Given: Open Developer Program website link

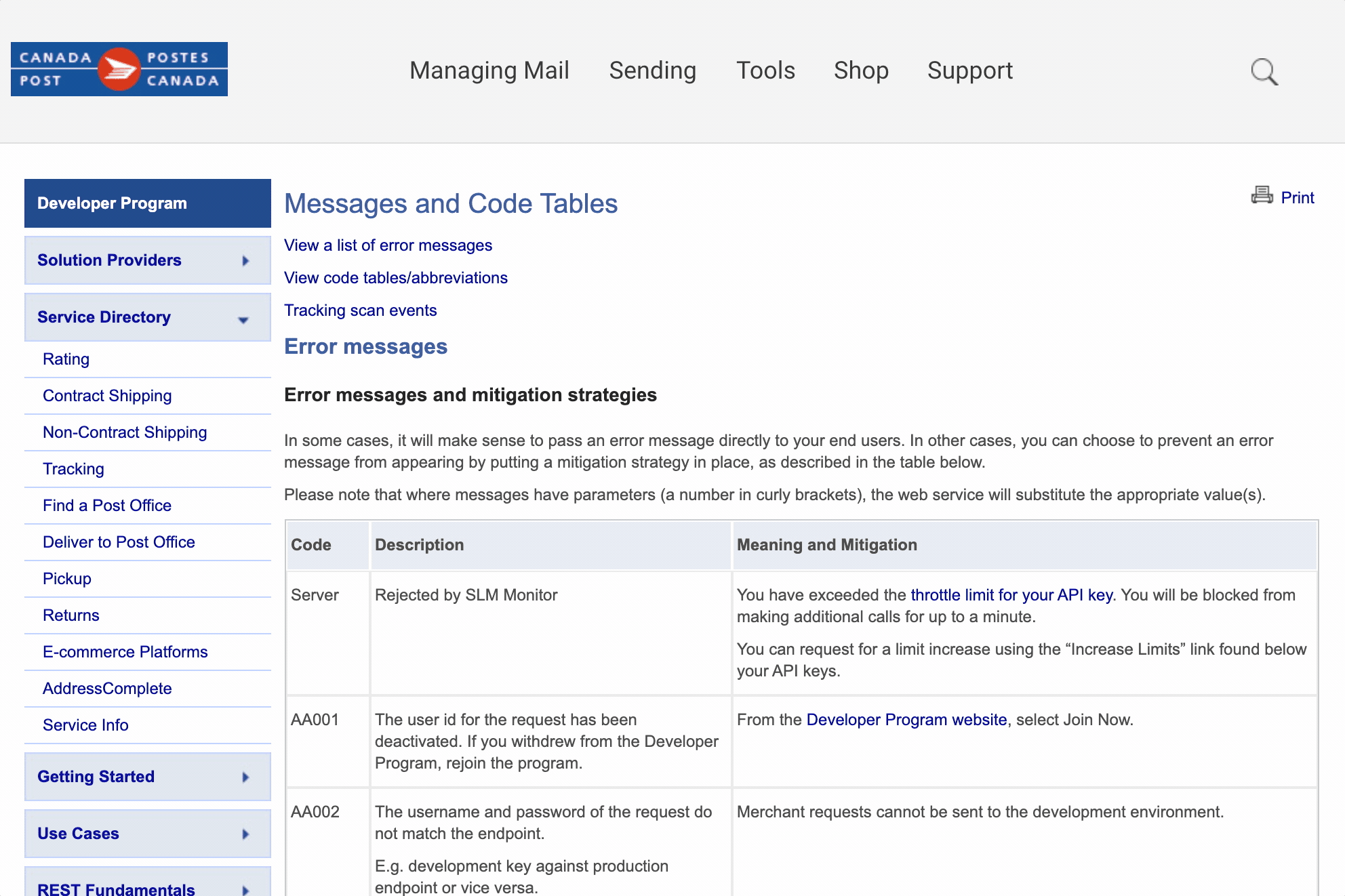Looking at the screenshot, I should [x=906, y=720].
